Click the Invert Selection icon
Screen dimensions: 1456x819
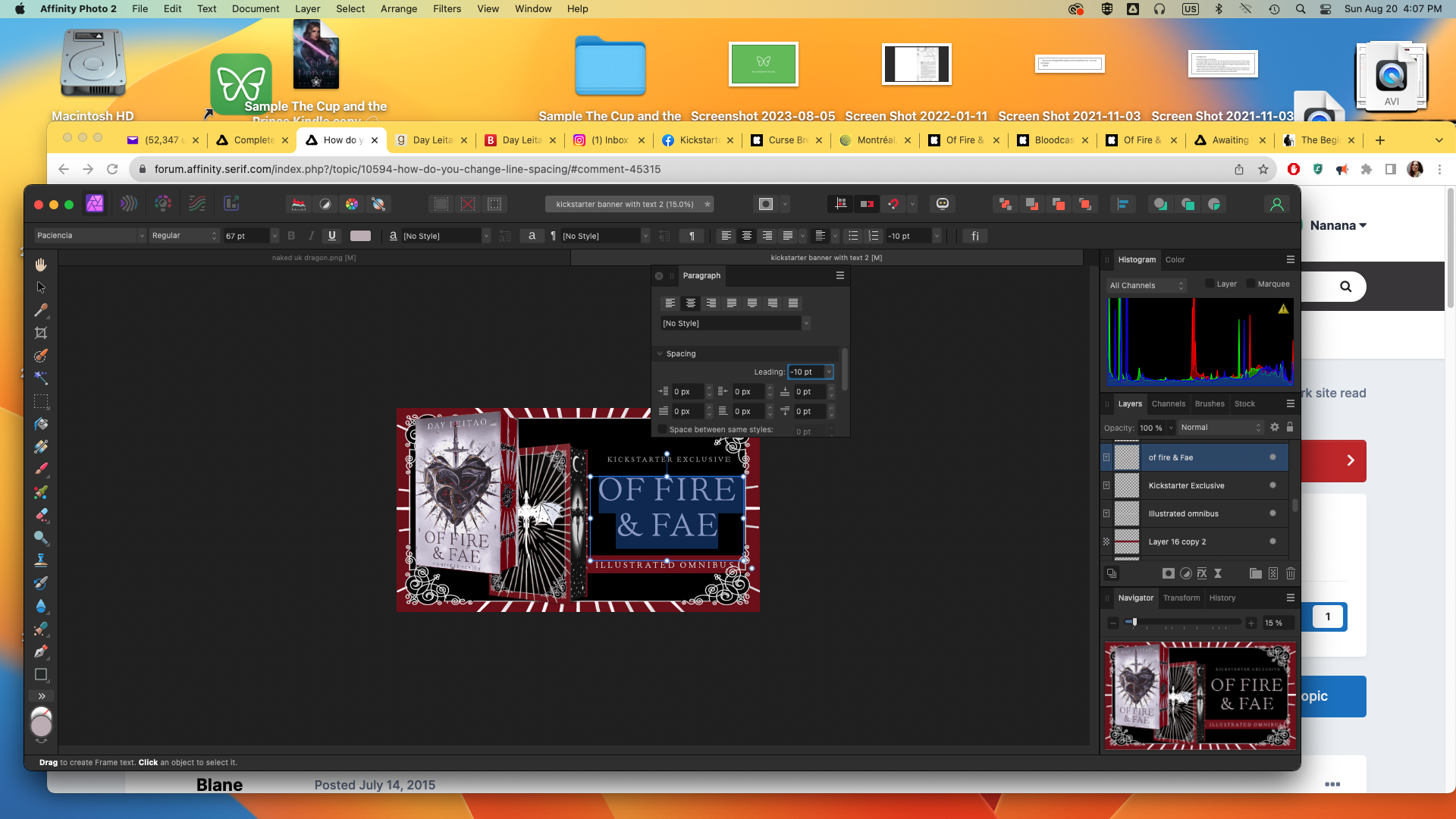(x=494, y=204)
